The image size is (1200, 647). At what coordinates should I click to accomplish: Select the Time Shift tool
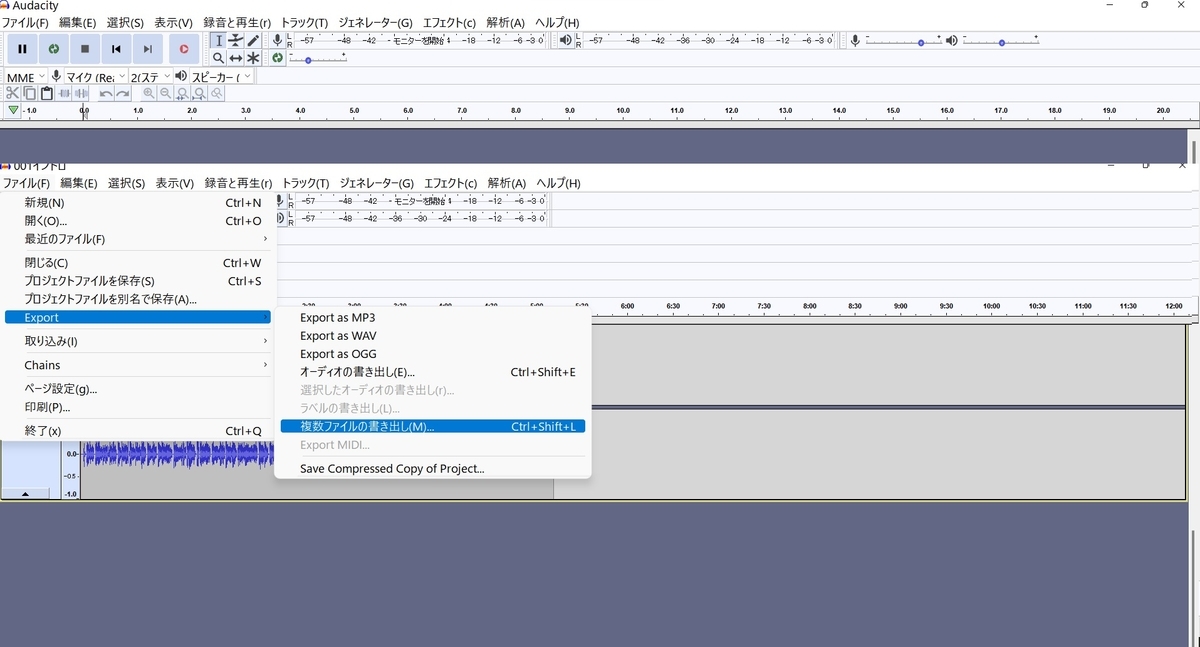point(235,58)
